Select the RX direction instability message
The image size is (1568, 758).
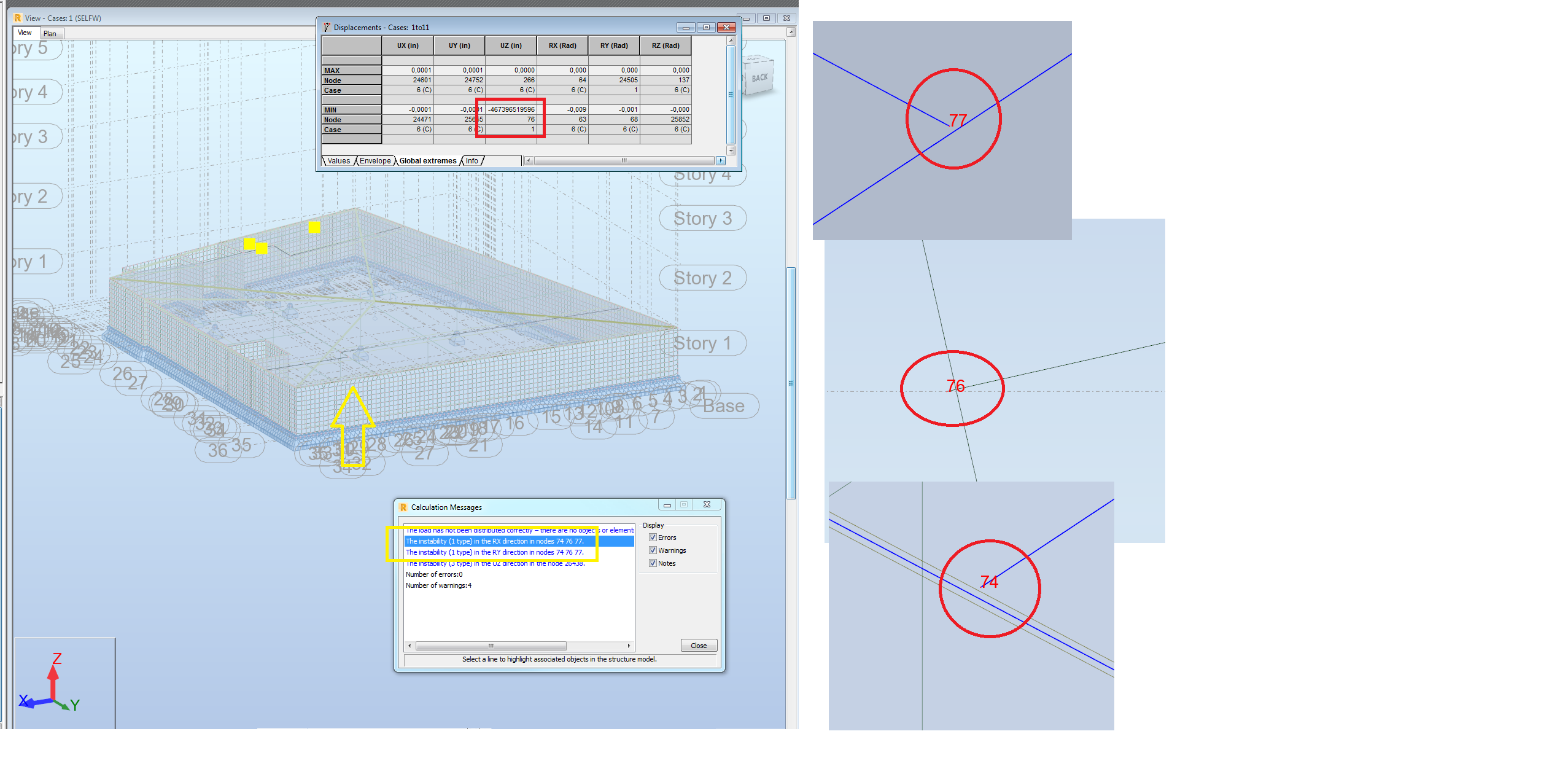click(519, 541)
